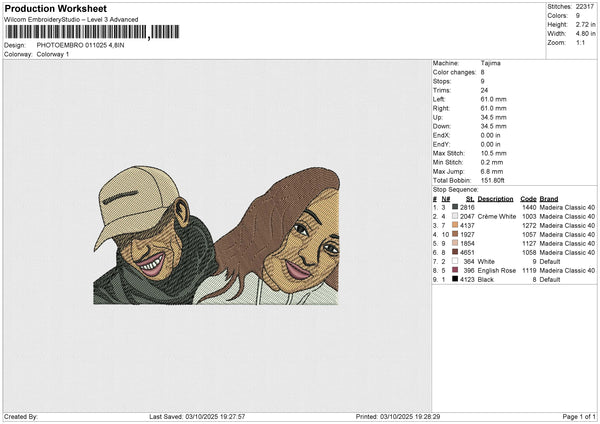Click code '1127' in the stop sequence
The image size is (600, 424).
[x=529, y=243]
